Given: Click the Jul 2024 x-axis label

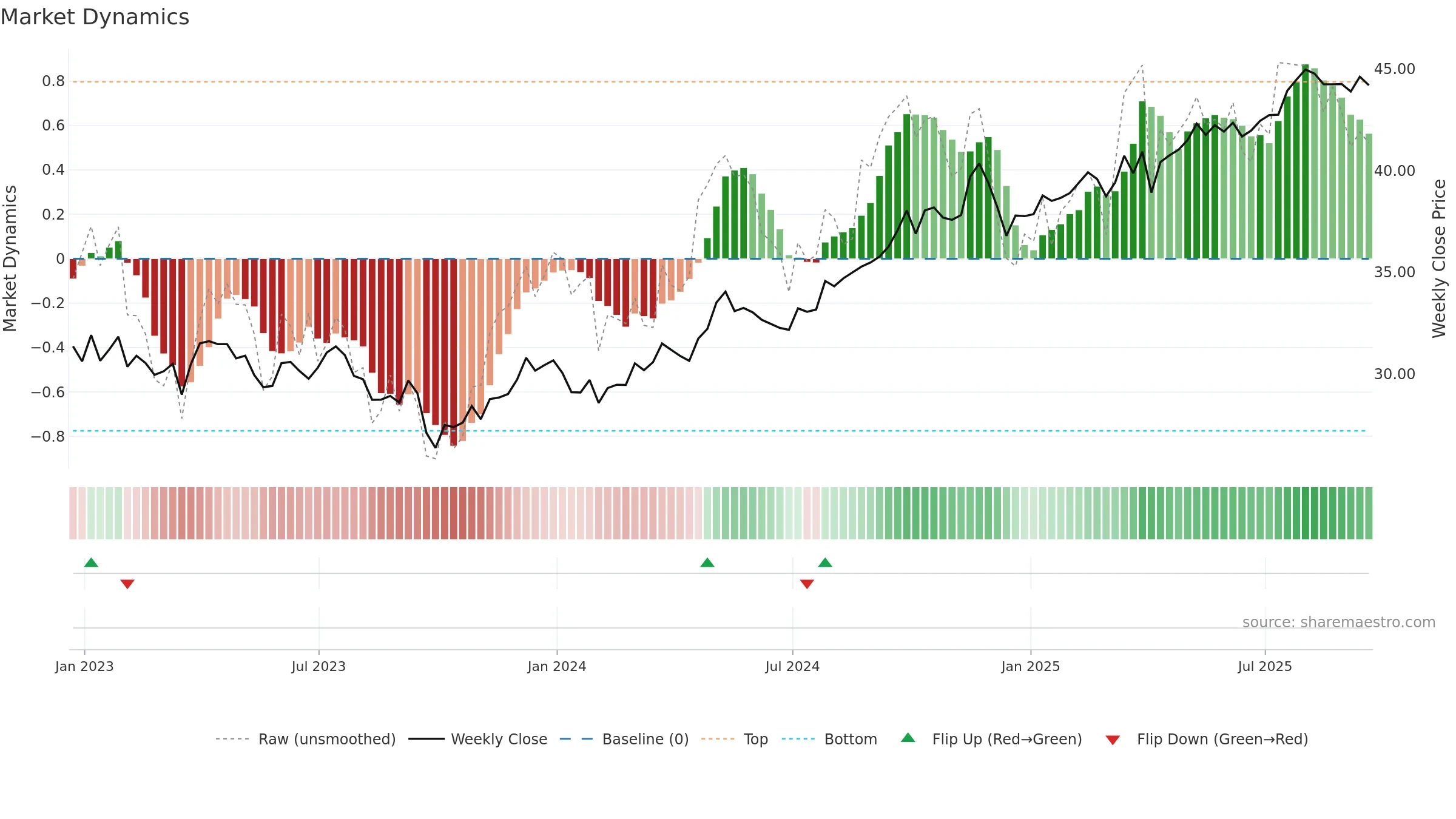Looking at the screenshot, I should click(x=792, y=666).
